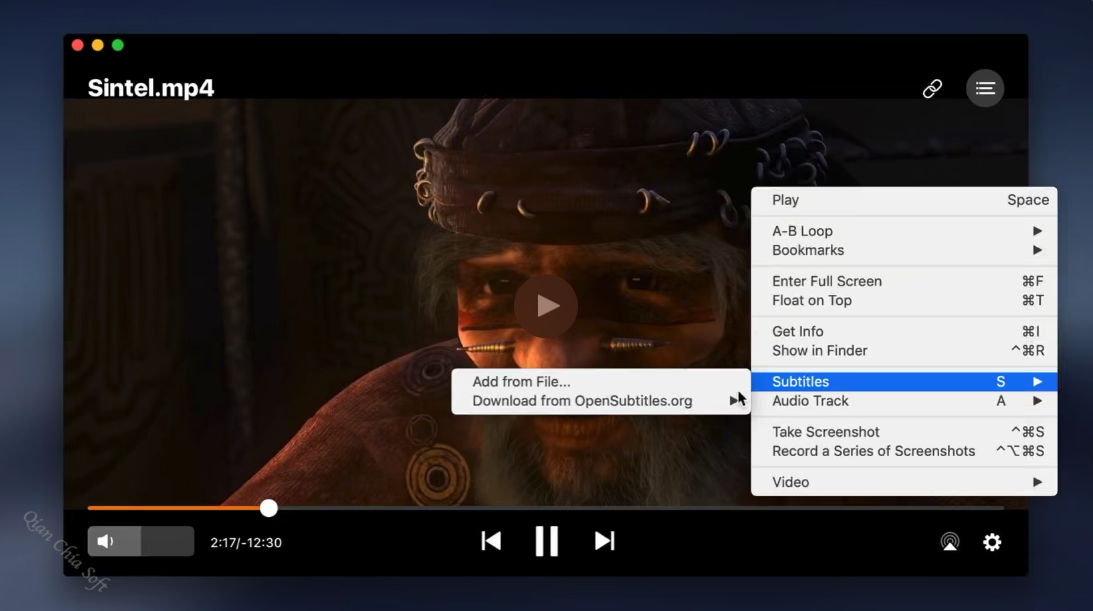Open the Audio Track submenu
1093x611 pixels.
904,401
